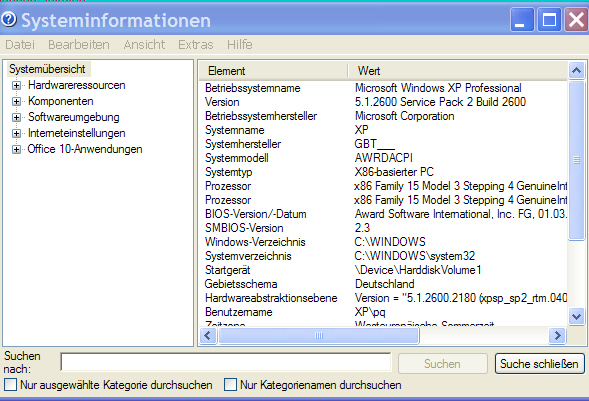Enable Nur ausgewählte Kategorie durchsuchen checkbox

[x=10, y=385]
